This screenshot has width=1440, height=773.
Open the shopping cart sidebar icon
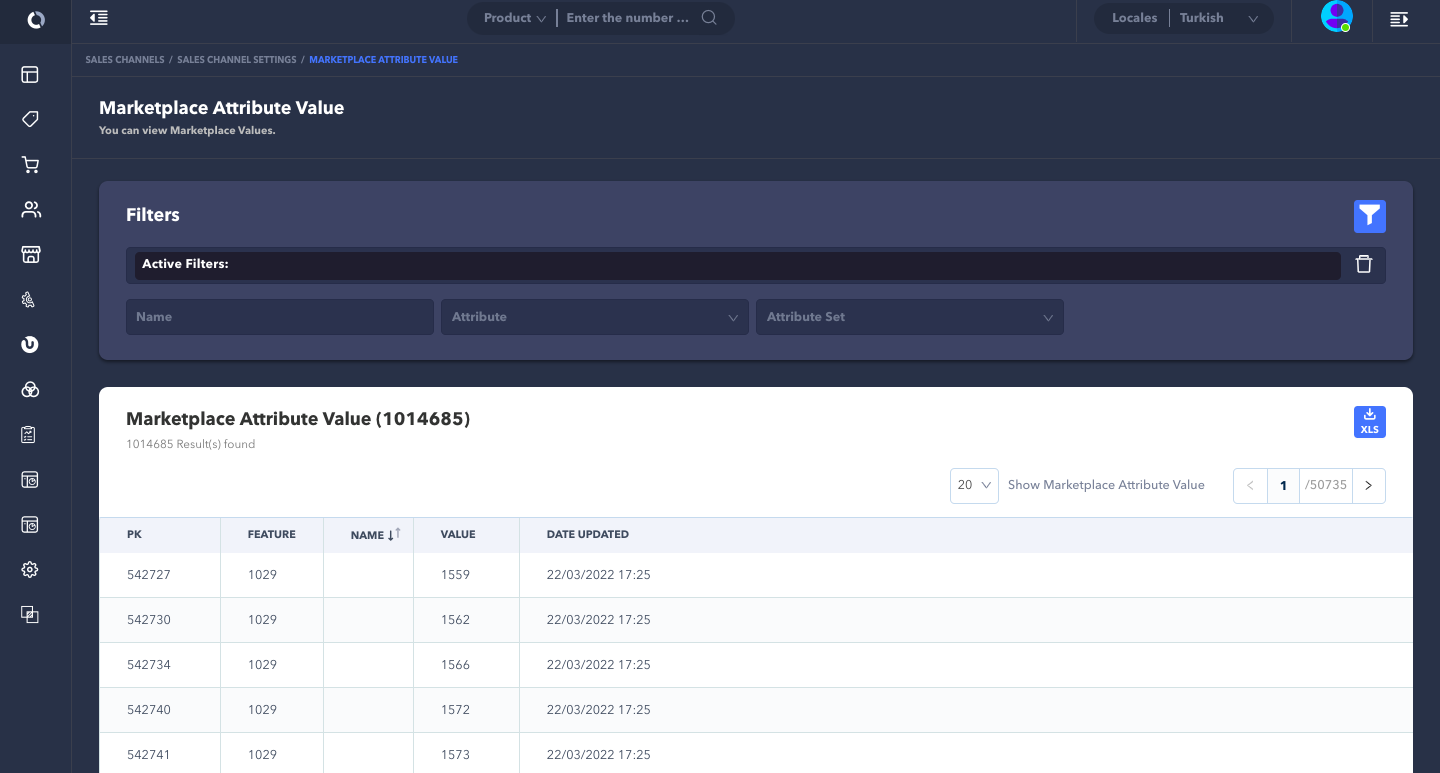[30, 165]
